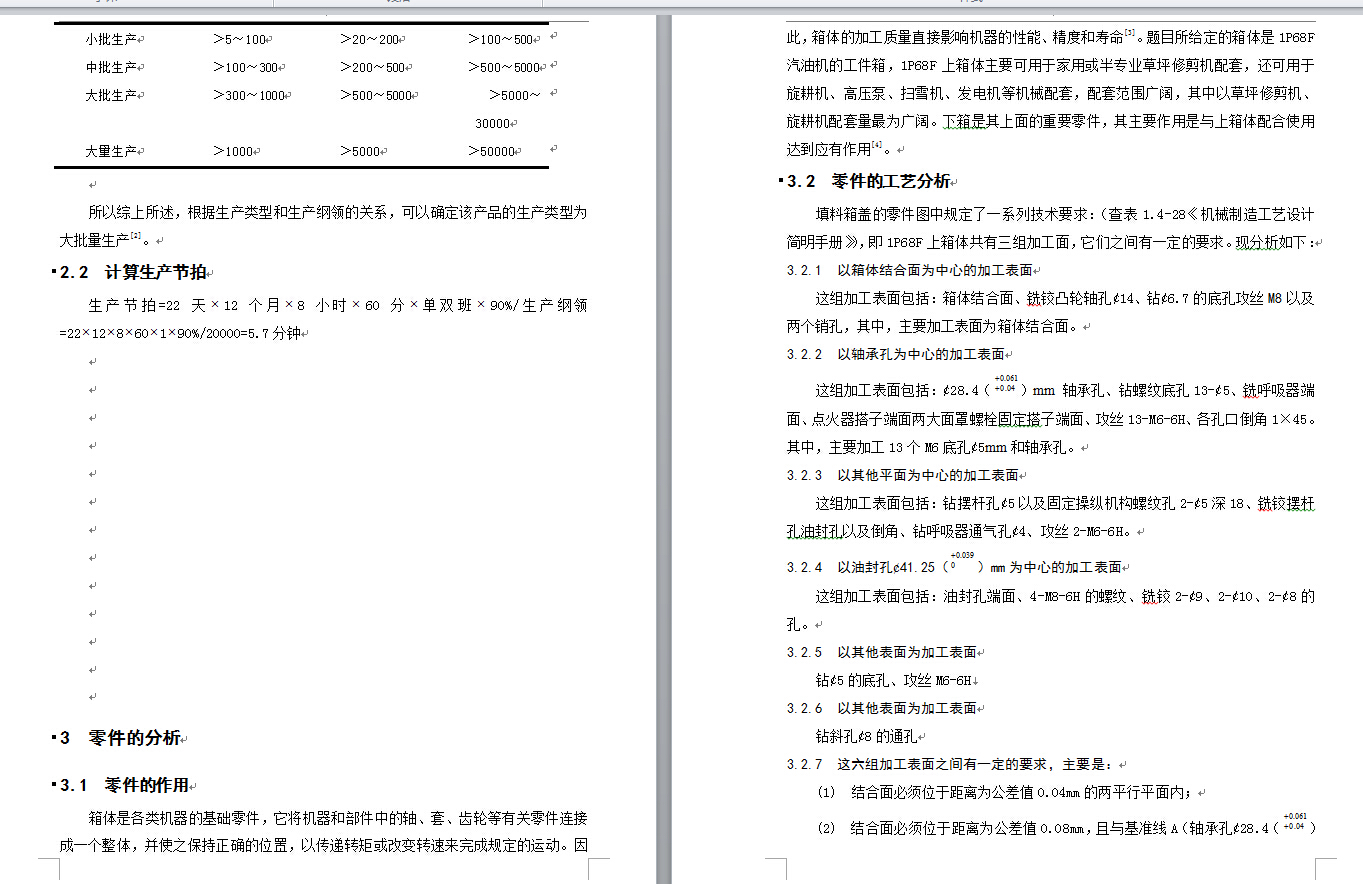This screenshot has height=884, width=1363.
Task: Click item (2) mentioning "公差值 0.08mm"
Action: pyautogui.click(x=1067, y=825)
